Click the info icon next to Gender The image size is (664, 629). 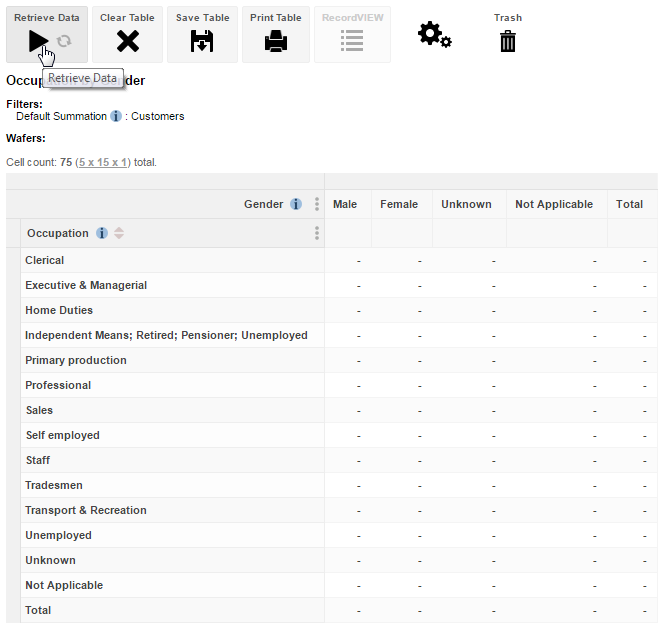pyautogui.click(x=296, y=204)
